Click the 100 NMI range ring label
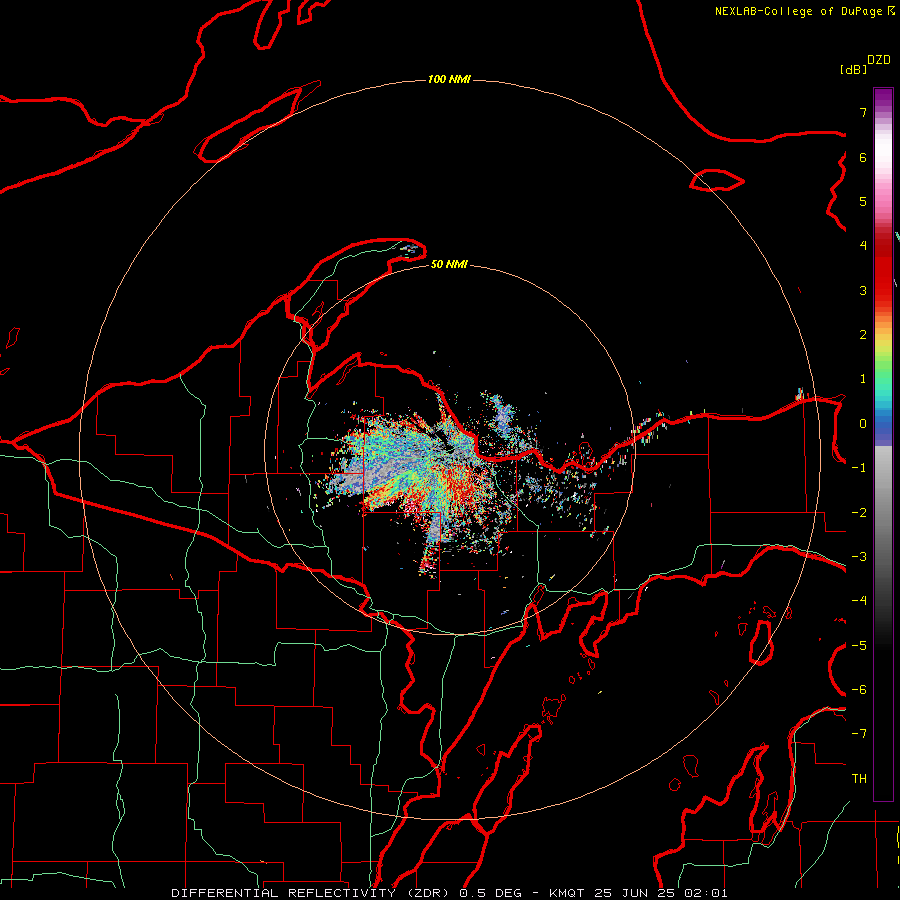This screenshot has width=900, height=900. pos(449,79)
